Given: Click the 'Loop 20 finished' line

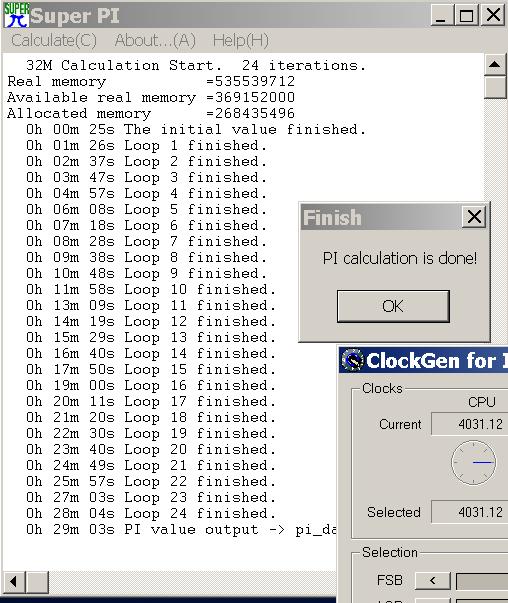Looking at the screenshot, I should point(151,450).
